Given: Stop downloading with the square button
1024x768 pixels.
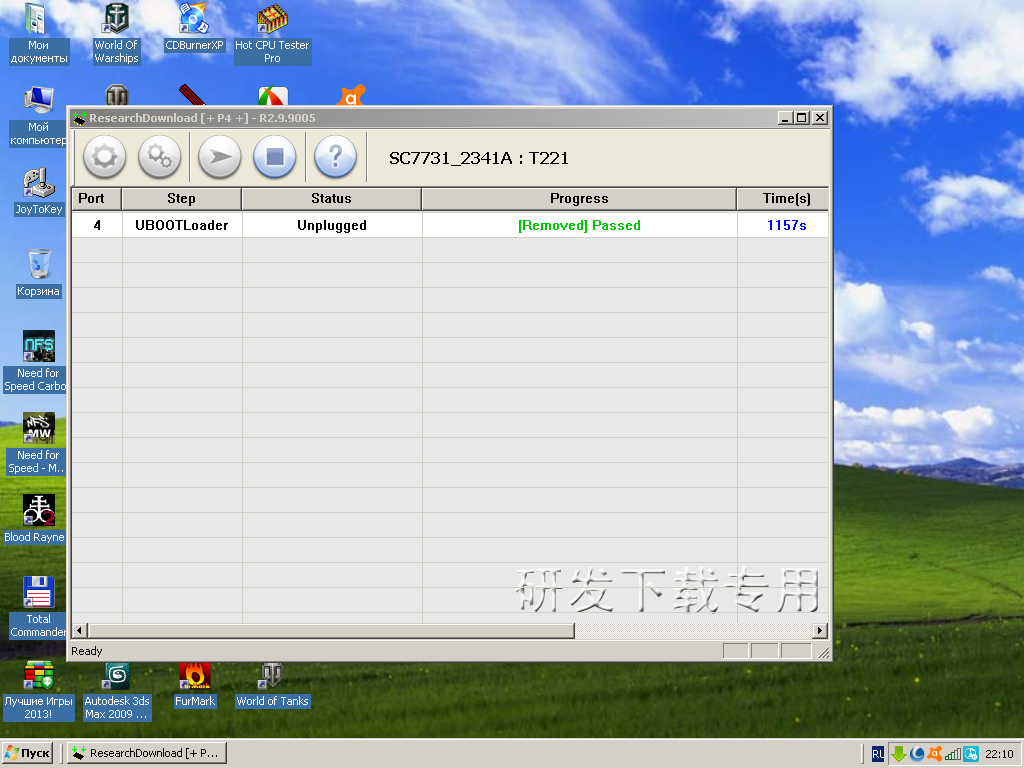Looking at the screenshot, I should pyautogui.click(x=275, y=157).
